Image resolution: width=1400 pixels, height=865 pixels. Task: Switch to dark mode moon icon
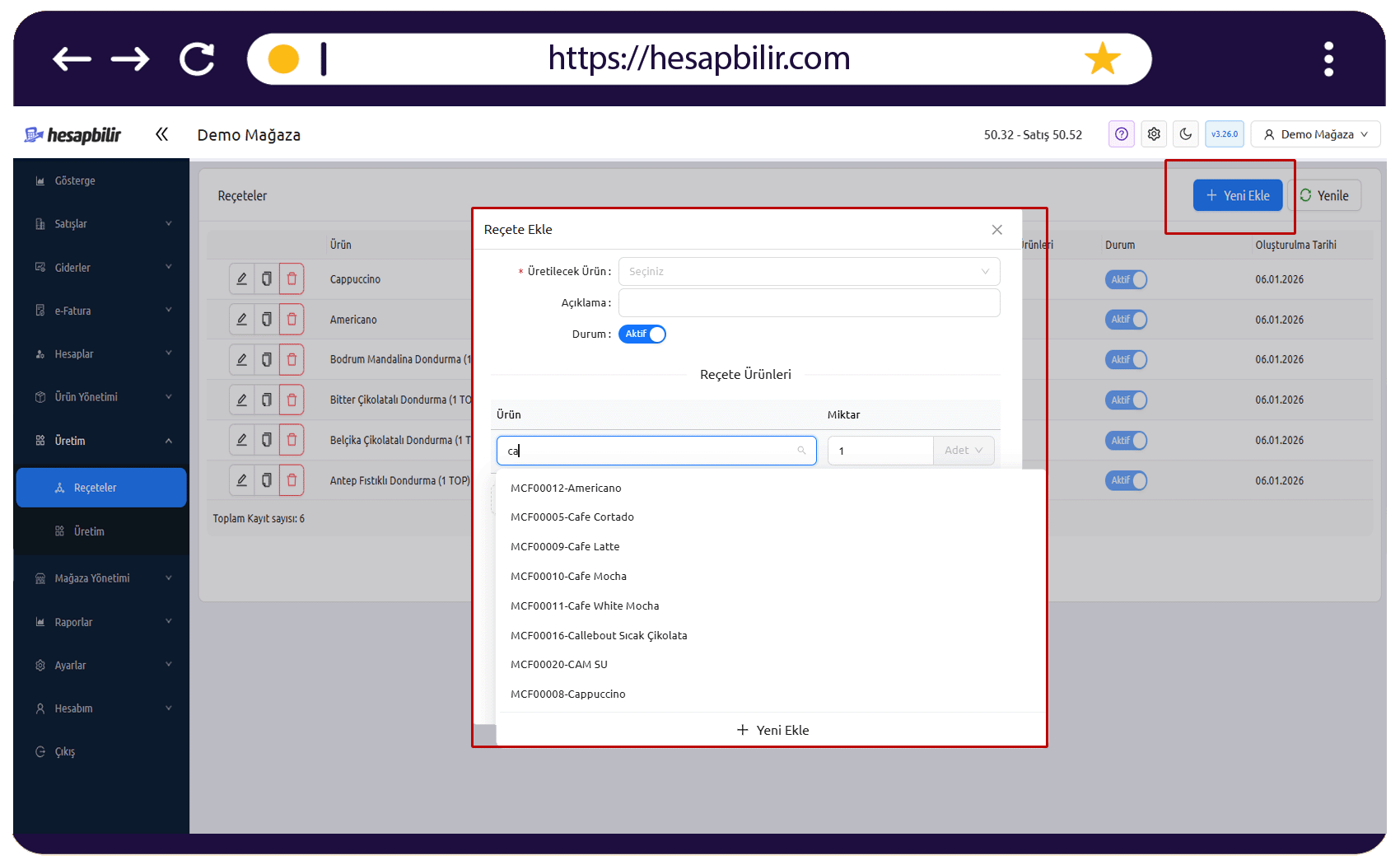[1186, 134]
